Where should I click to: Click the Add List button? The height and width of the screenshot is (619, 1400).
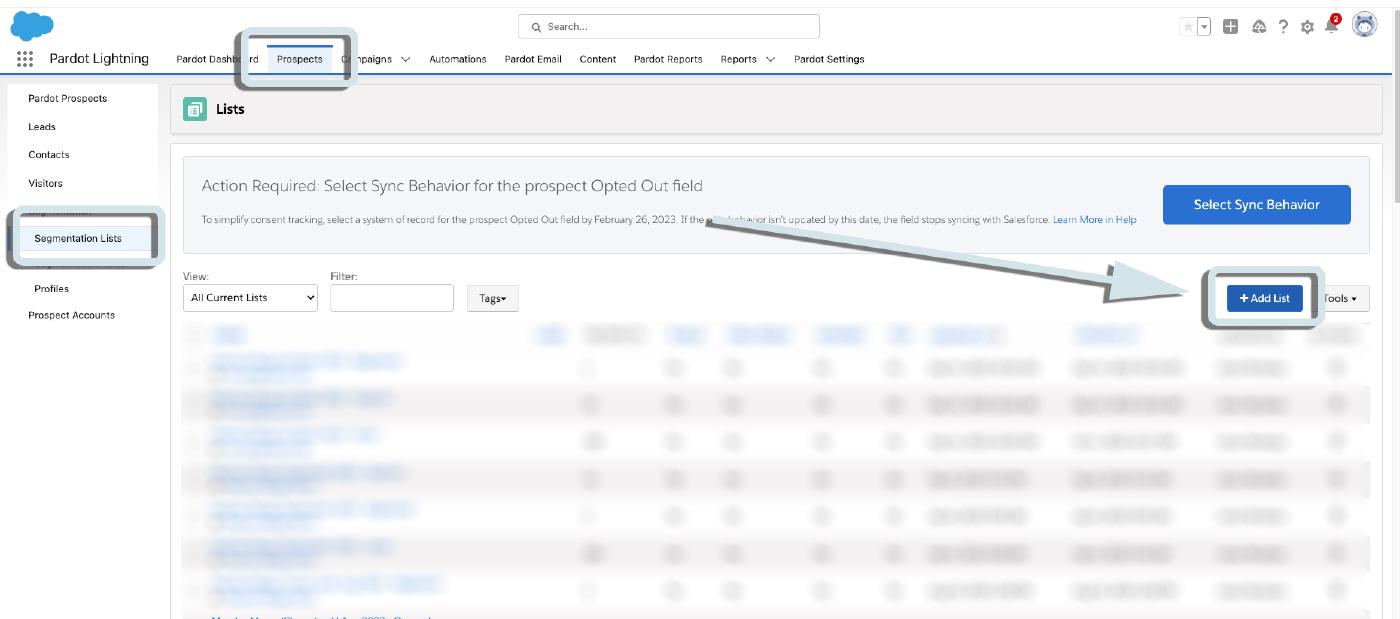(x=1264, y=298)
